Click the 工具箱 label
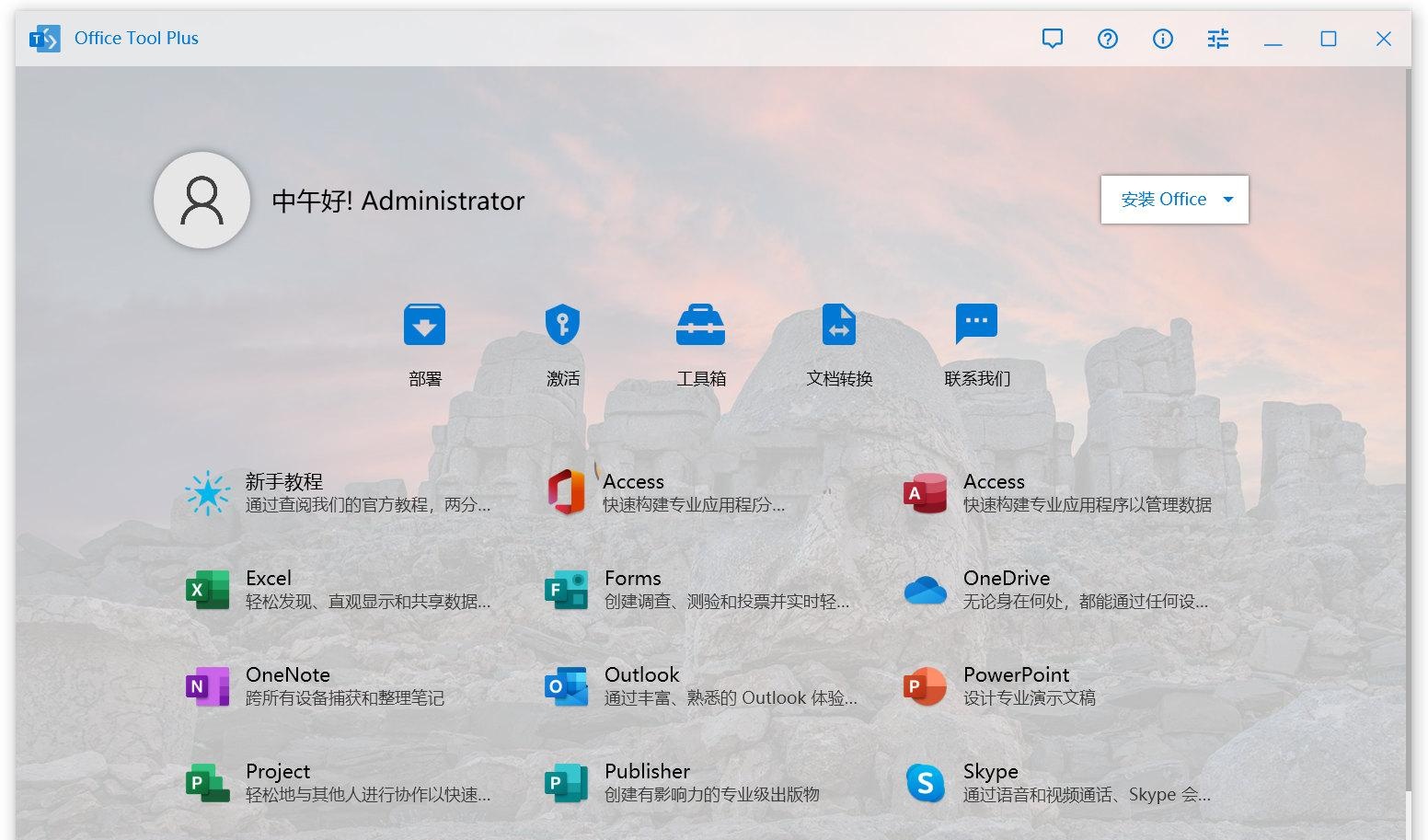 (x=701, y=379)
